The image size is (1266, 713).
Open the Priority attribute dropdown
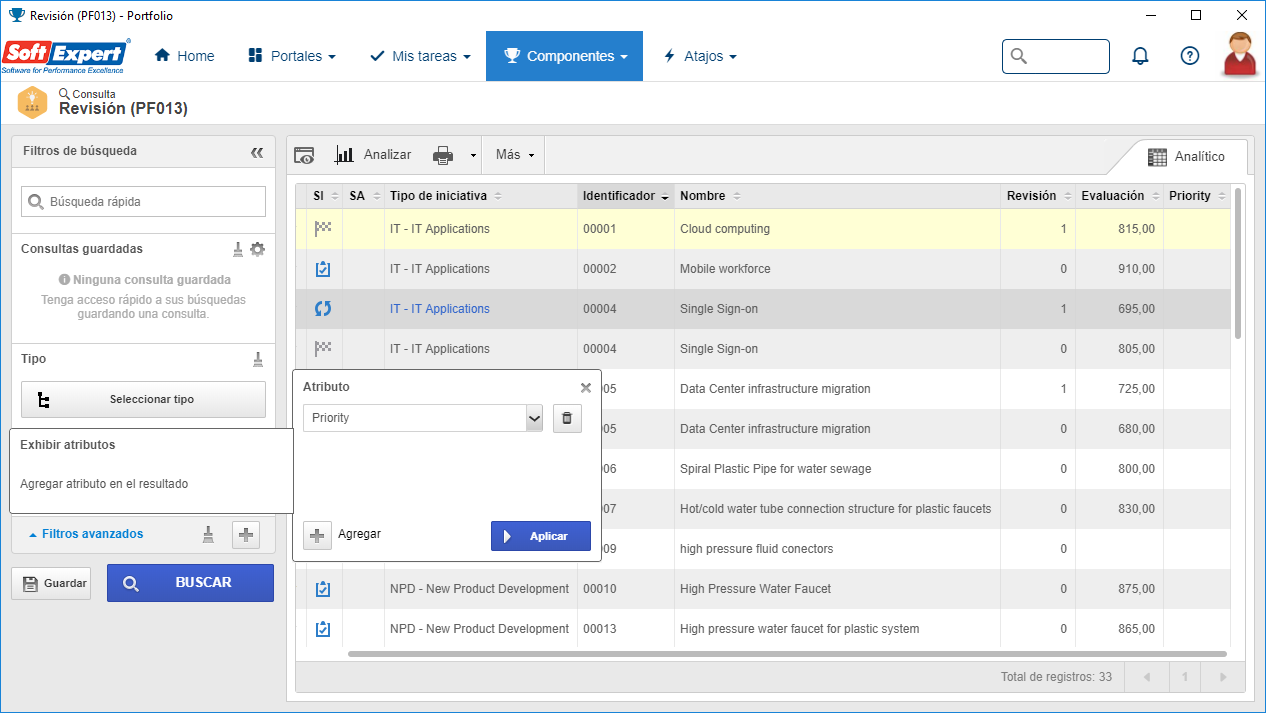click(423, 418)
